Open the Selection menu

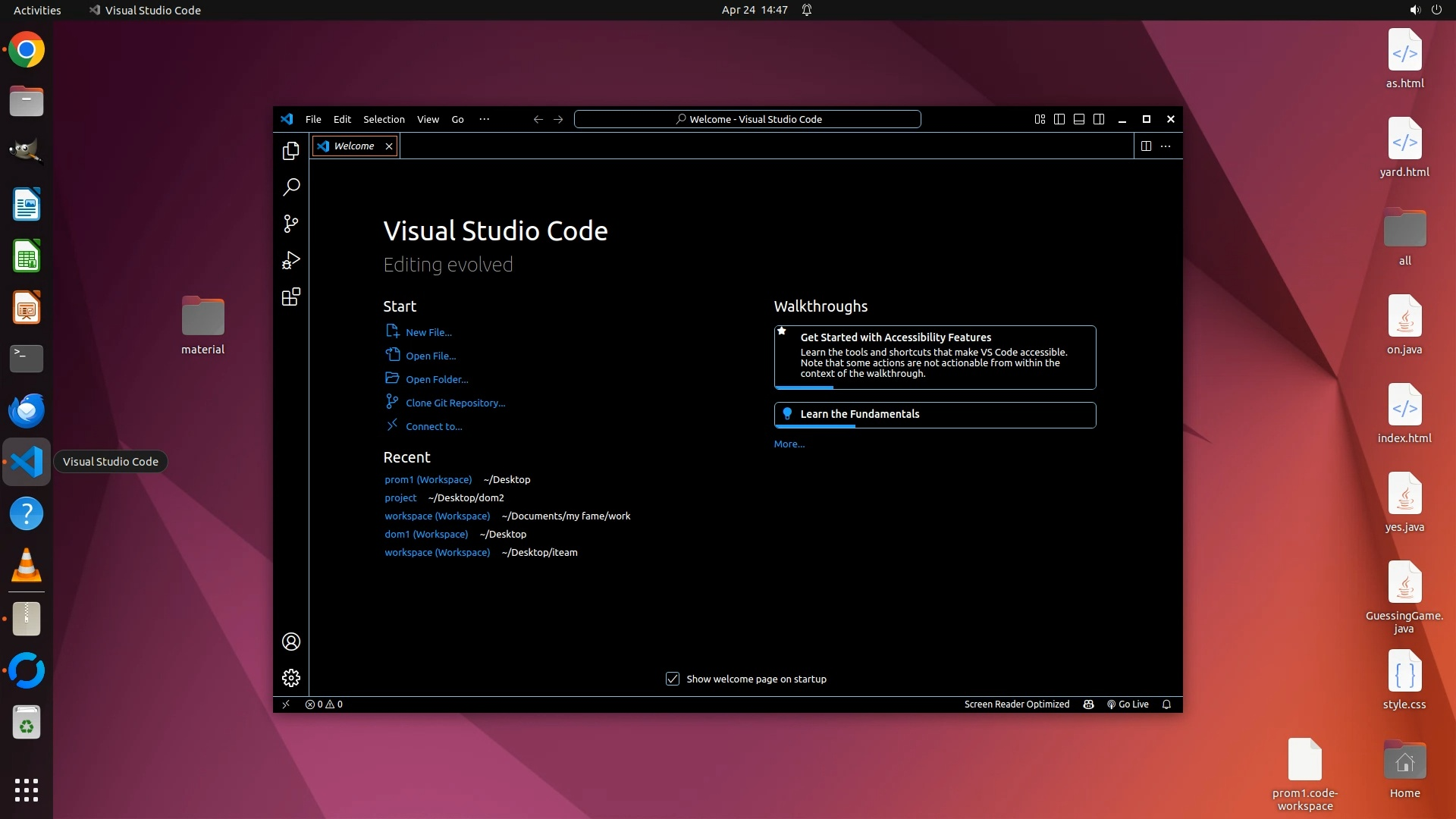click(384, 119)
